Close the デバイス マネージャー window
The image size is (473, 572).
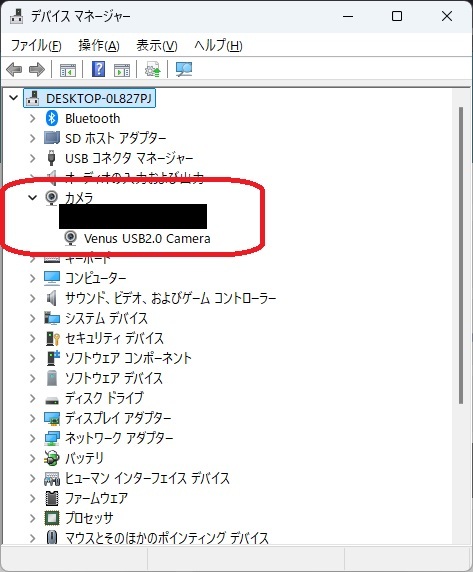[x=447, y=16]
